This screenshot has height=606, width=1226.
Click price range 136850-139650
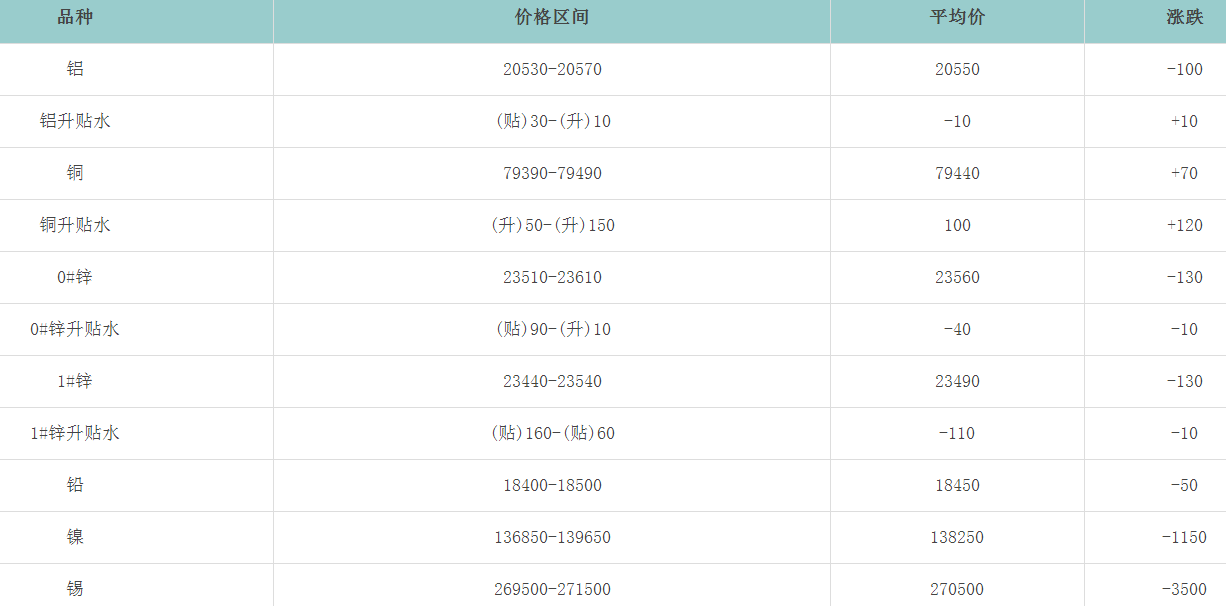point(552,538)
